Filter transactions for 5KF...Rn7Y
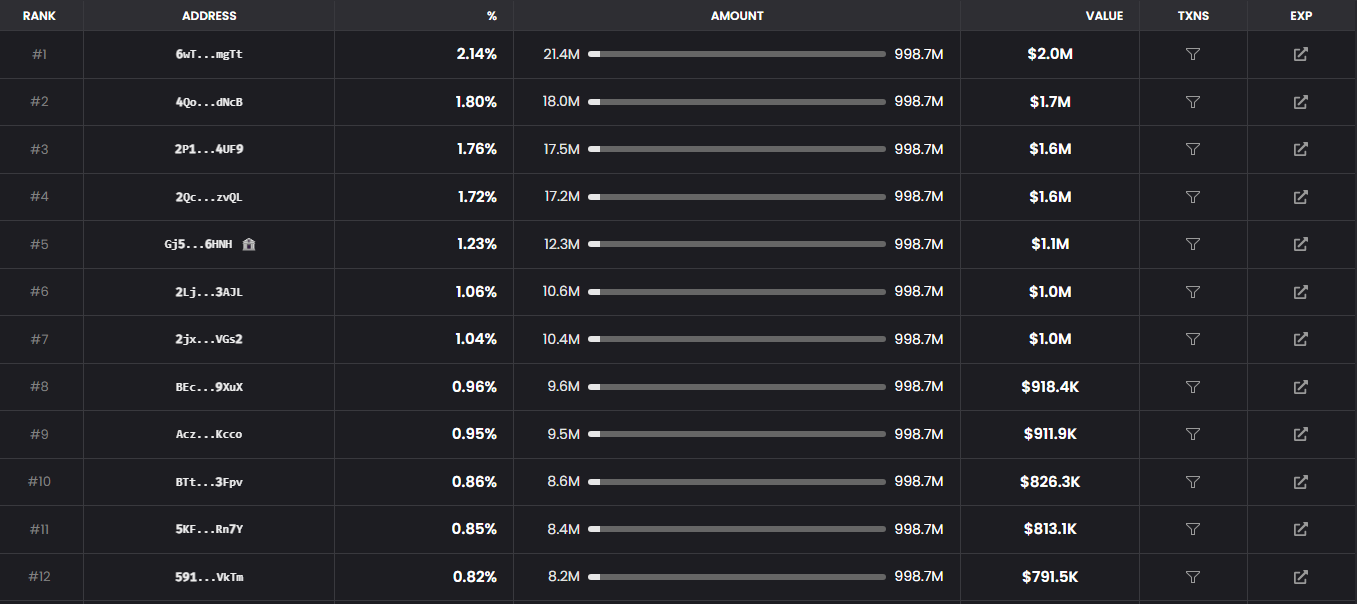This screenshot has height=604, width=1357. tap(1192, 529)
